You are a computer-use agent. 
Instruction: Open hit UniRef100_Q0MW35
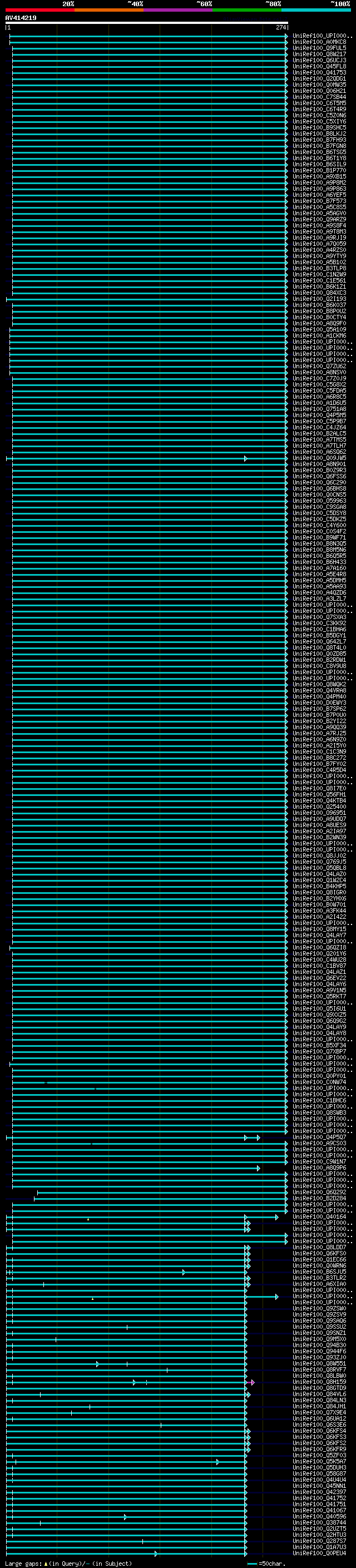tap(319, 85)
